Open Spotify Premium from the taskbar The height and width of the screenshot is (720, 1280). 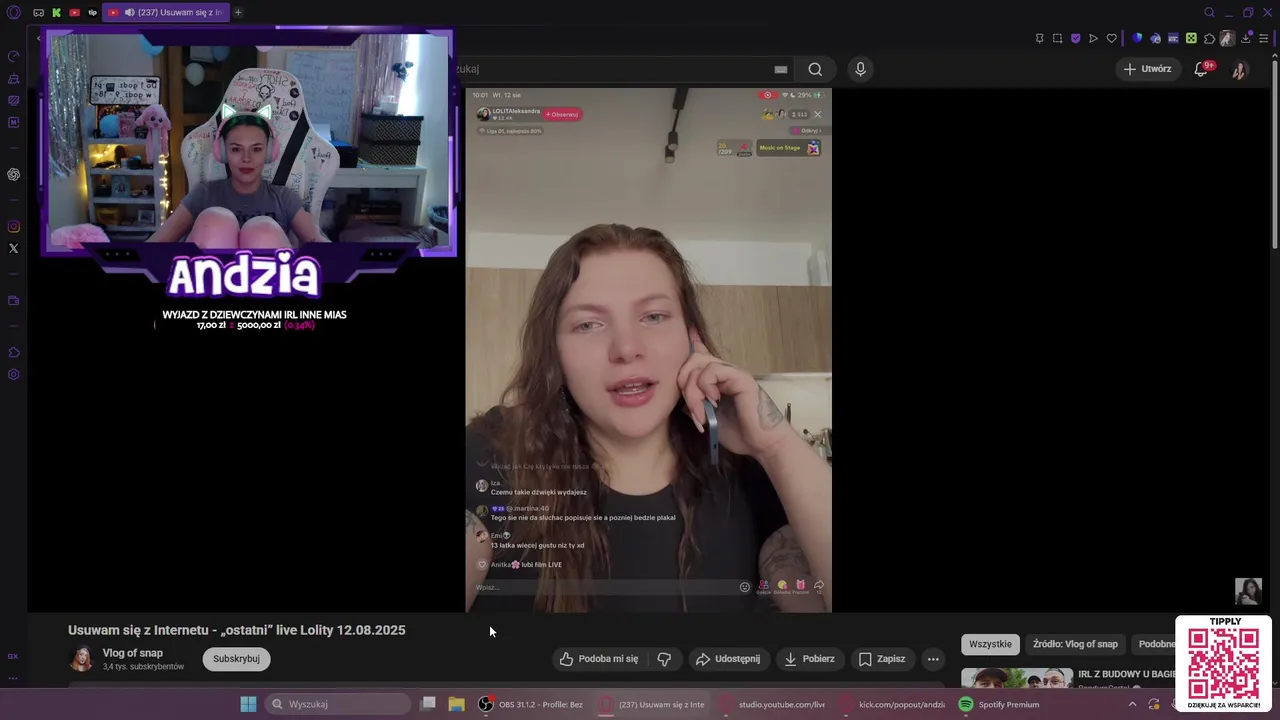999,704
